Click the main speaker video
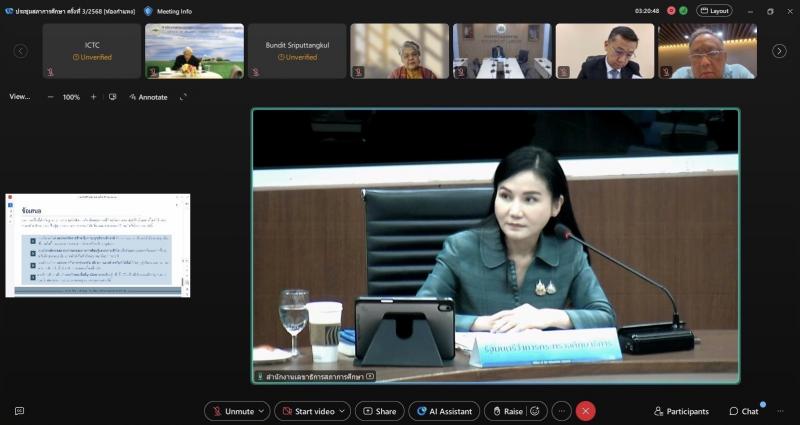This screenshot has width=800, height=425. 495,246
